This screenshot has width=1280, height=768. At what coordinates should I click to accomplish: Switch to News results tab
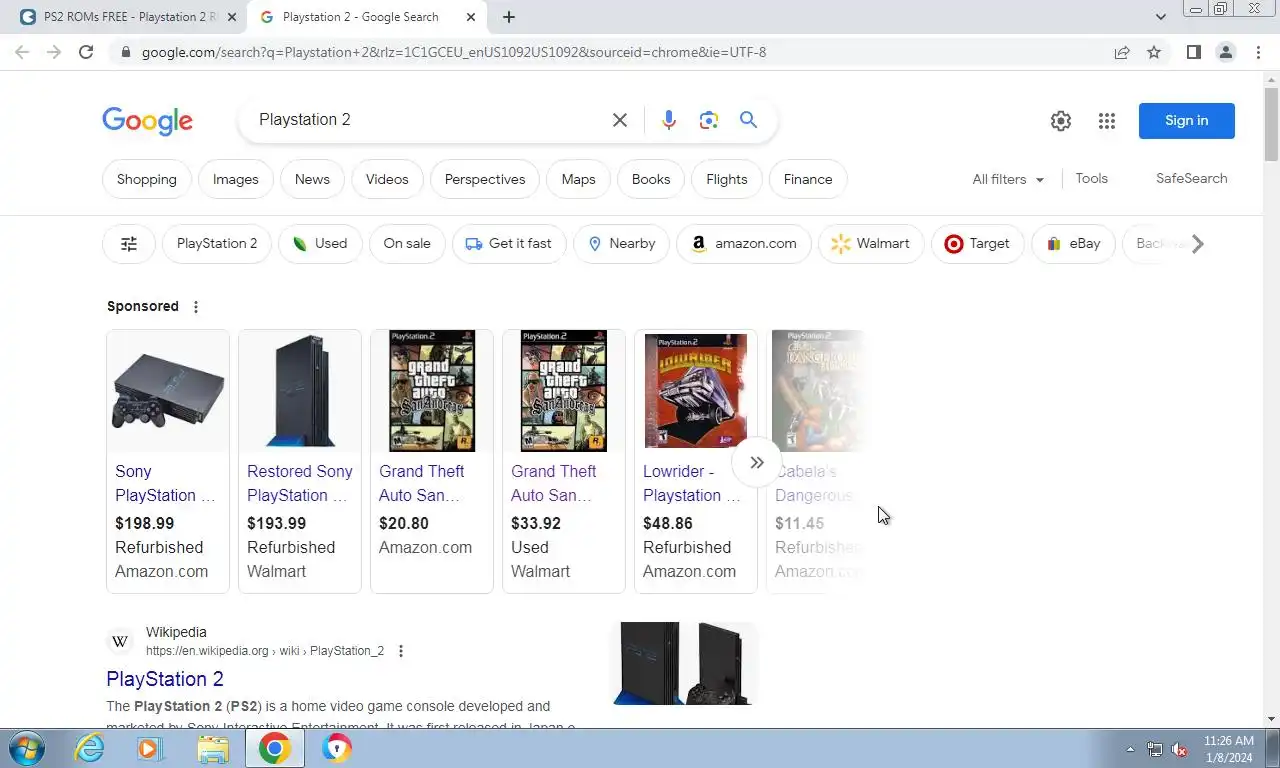pyautogui.click(x=312, y=180)
